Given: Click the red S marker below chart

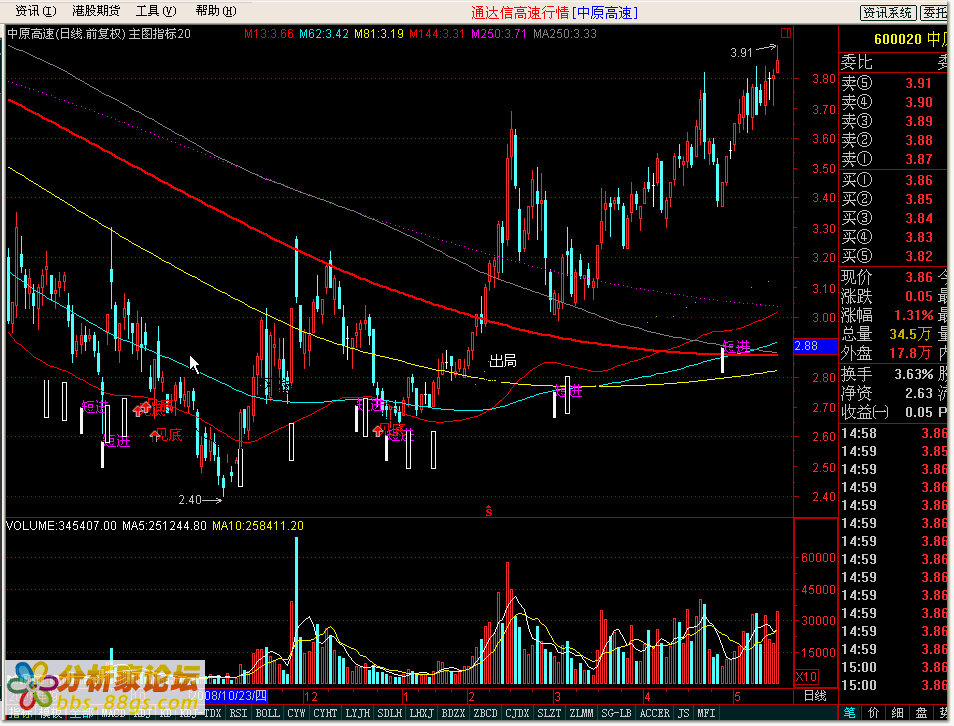Looking at the screenshot, I should coord(489,511).
